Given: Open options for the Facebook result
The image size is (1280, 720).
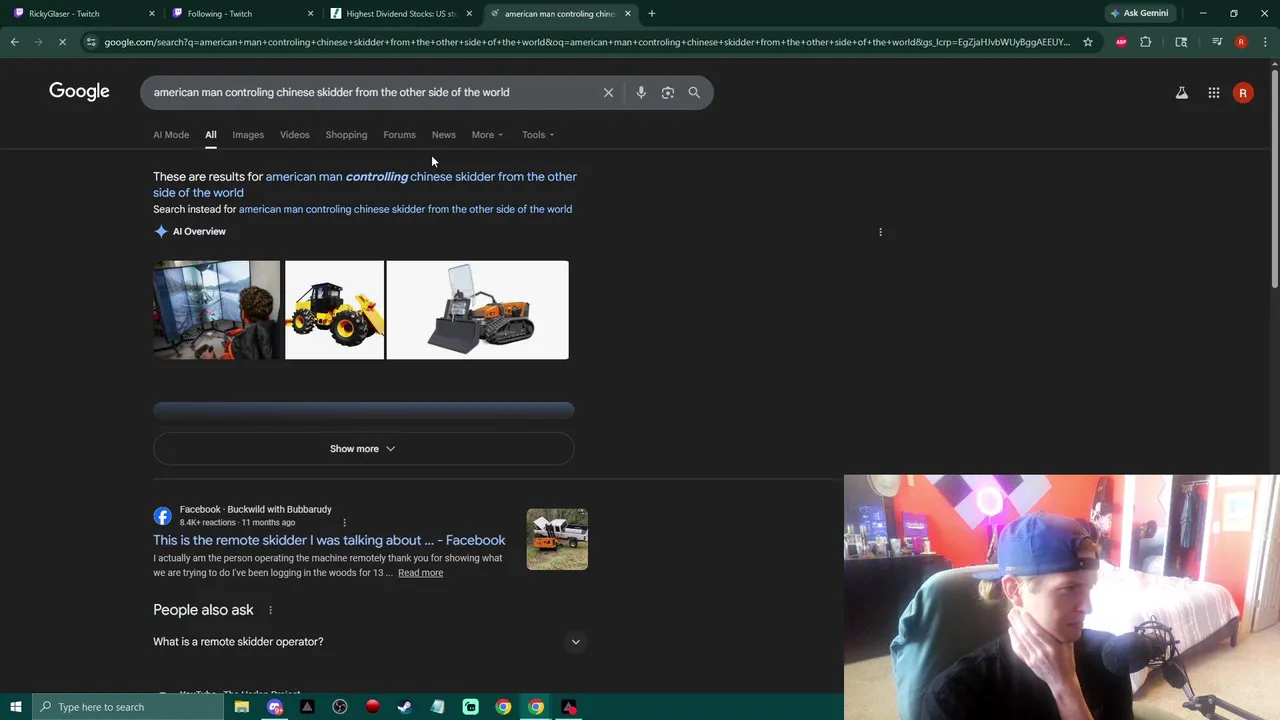Looking at the screenshot, I should tap(344, 522).
